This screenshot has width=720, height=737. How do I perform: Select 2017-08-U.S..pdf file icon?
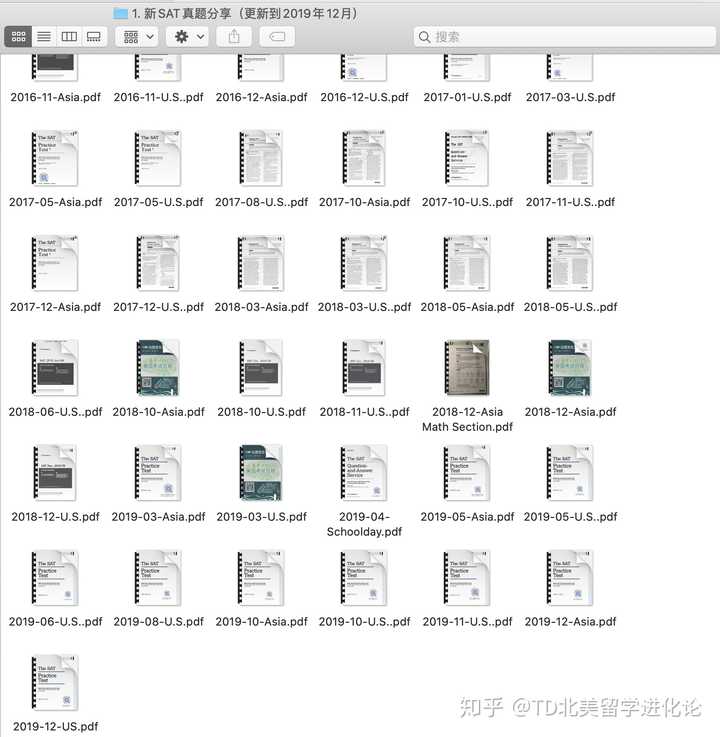point(261,158)
